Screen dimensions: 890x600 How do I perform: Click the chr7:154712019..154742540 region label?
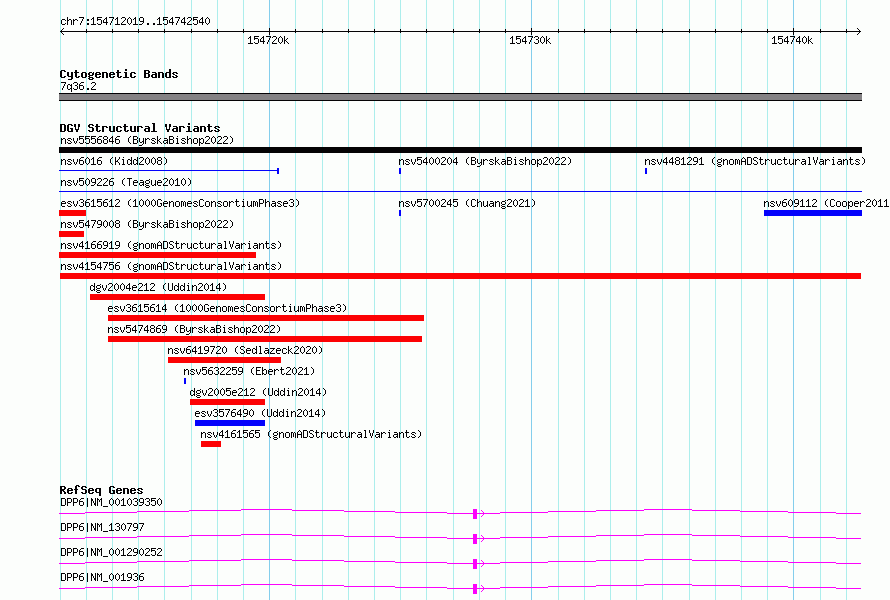click(135, 22)
